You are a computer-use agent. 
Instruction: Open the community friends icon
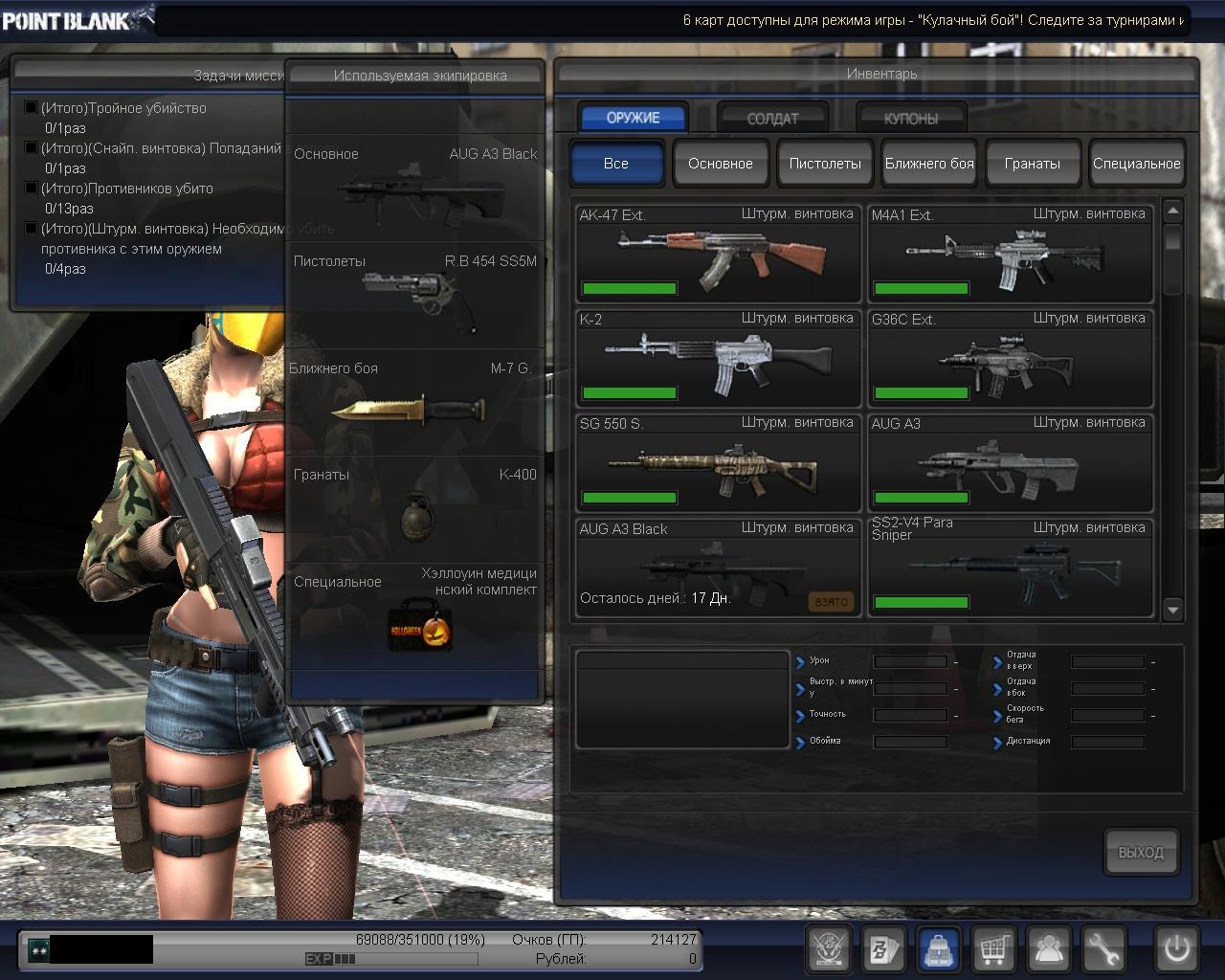coord(1050,949)
